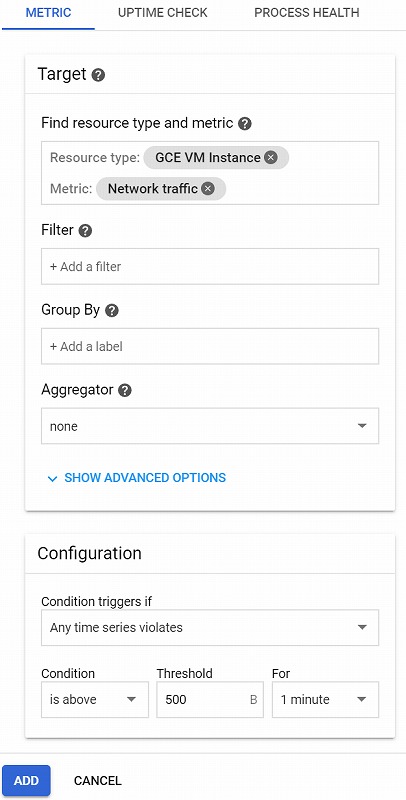
Task: Select the Metric tab
Action: coord(48,13)
